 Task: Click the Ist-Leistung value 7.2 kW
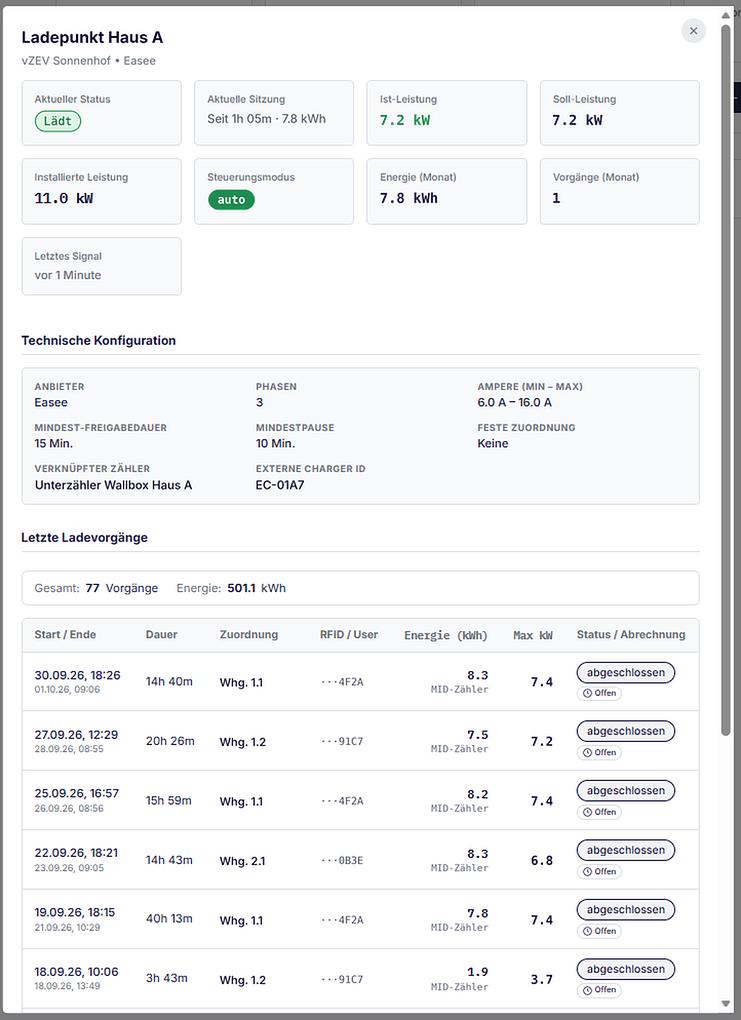tap(405, 120)
